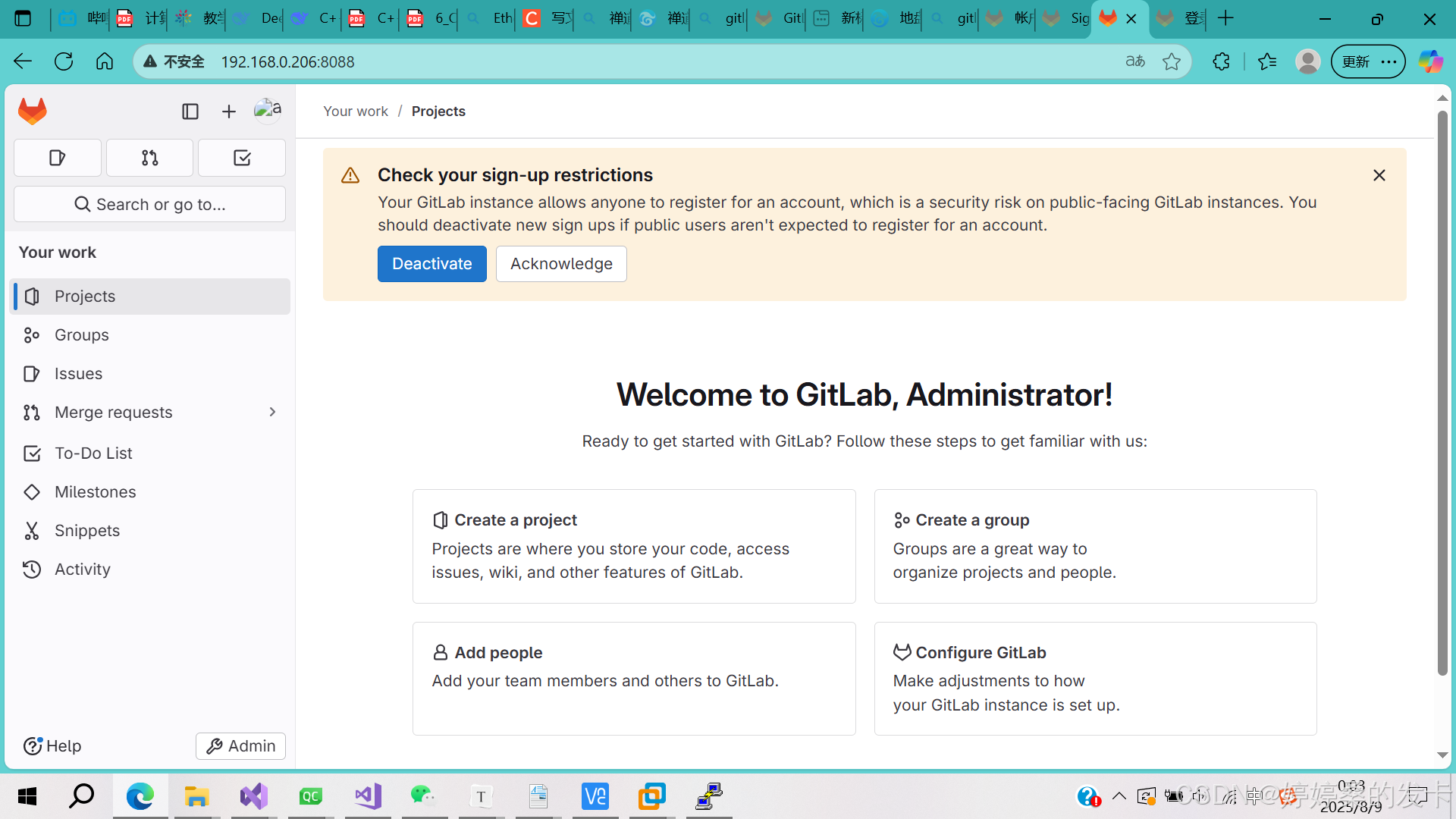Open merge requests shortcut icon
Screen dimensions: 1456x819
[x=150, y=158]
